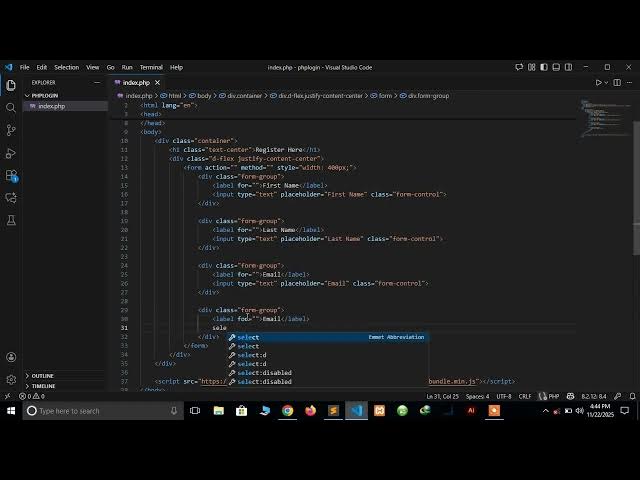The height and width of the screenshot is (480, 640).
Task: Open the Selection menu
Action: (67, 67)
